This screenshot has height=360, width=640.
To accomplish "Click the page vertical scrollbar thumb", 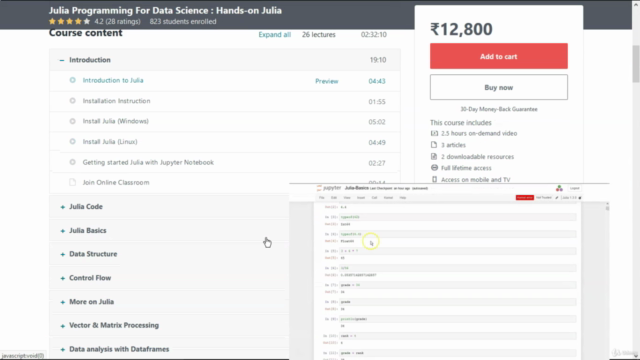I will (636, 63).
